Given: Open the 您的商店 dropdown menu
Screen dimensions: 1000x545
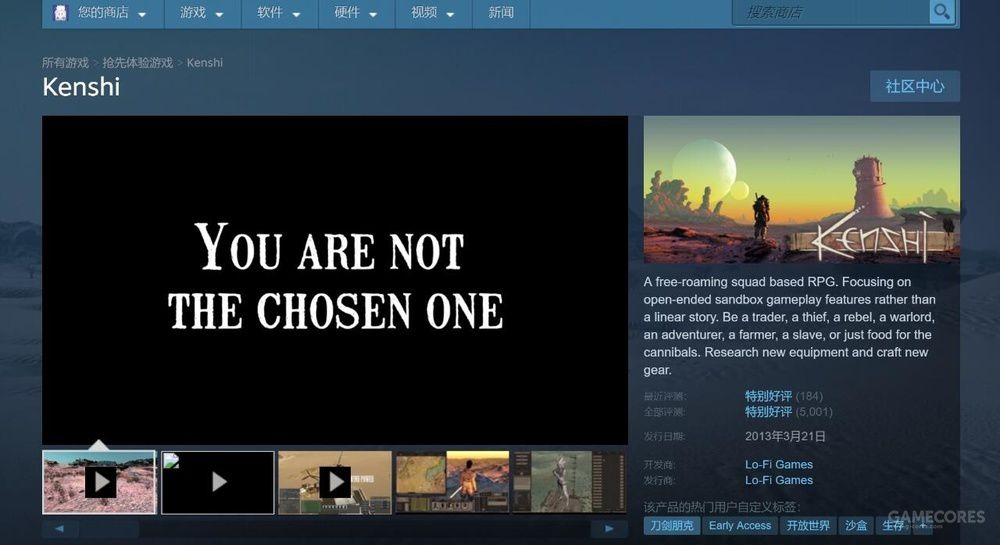Looking at the screenshot, I should [x=103, y=13].
